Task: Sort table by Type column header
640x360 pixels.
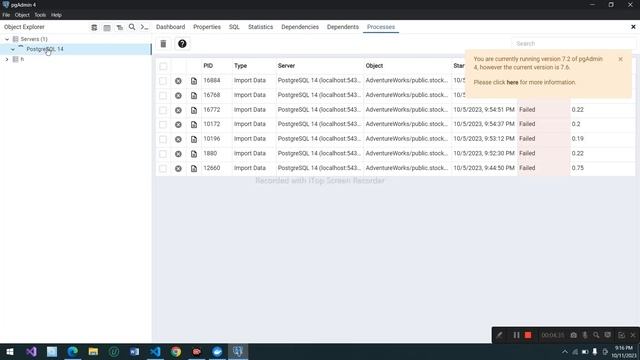Action: tap(240, 66)
